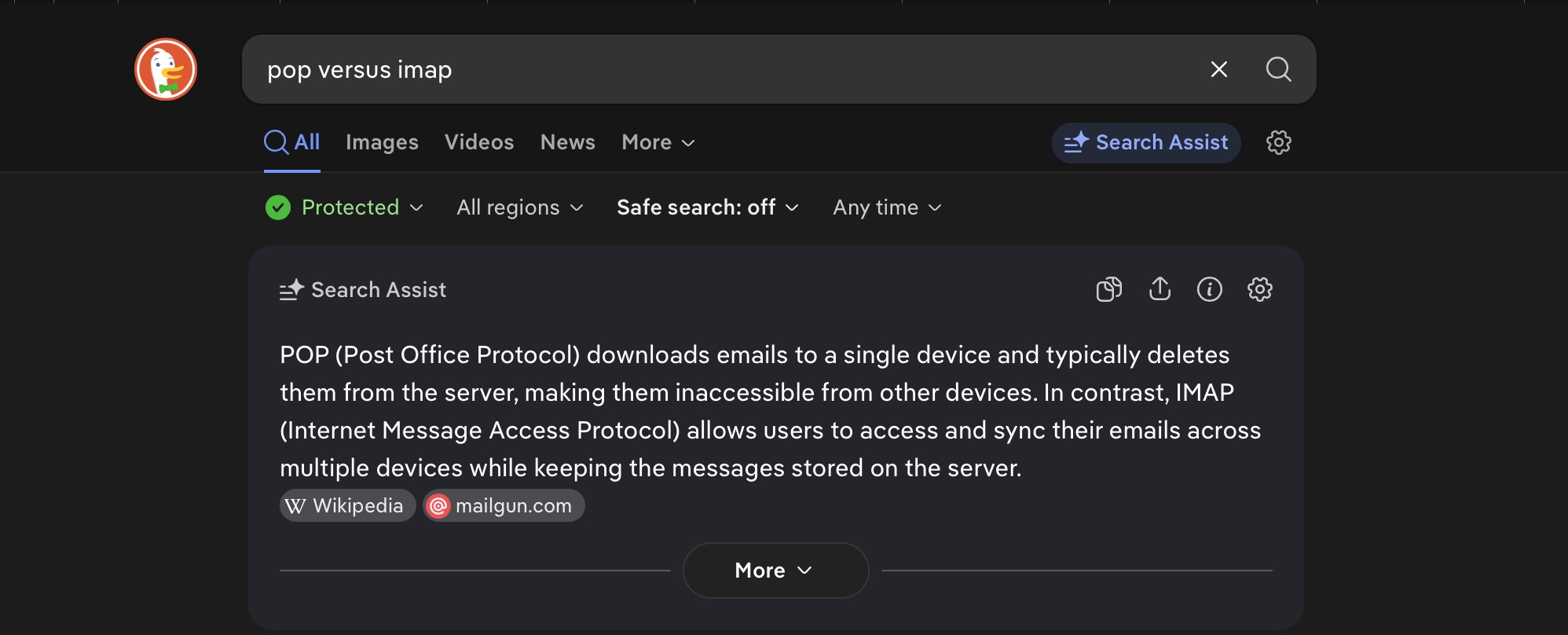Screen dimensions: 1568x635
Task: Expand the Any time filter
Action: [x=887, y=207]
